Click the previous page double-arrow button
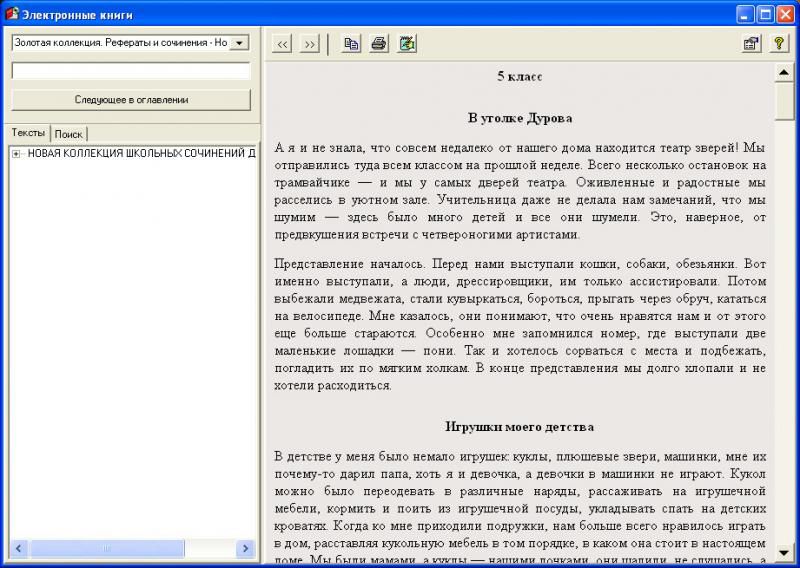Viewport: 800px width, 568px height. [x=282, y=44]
